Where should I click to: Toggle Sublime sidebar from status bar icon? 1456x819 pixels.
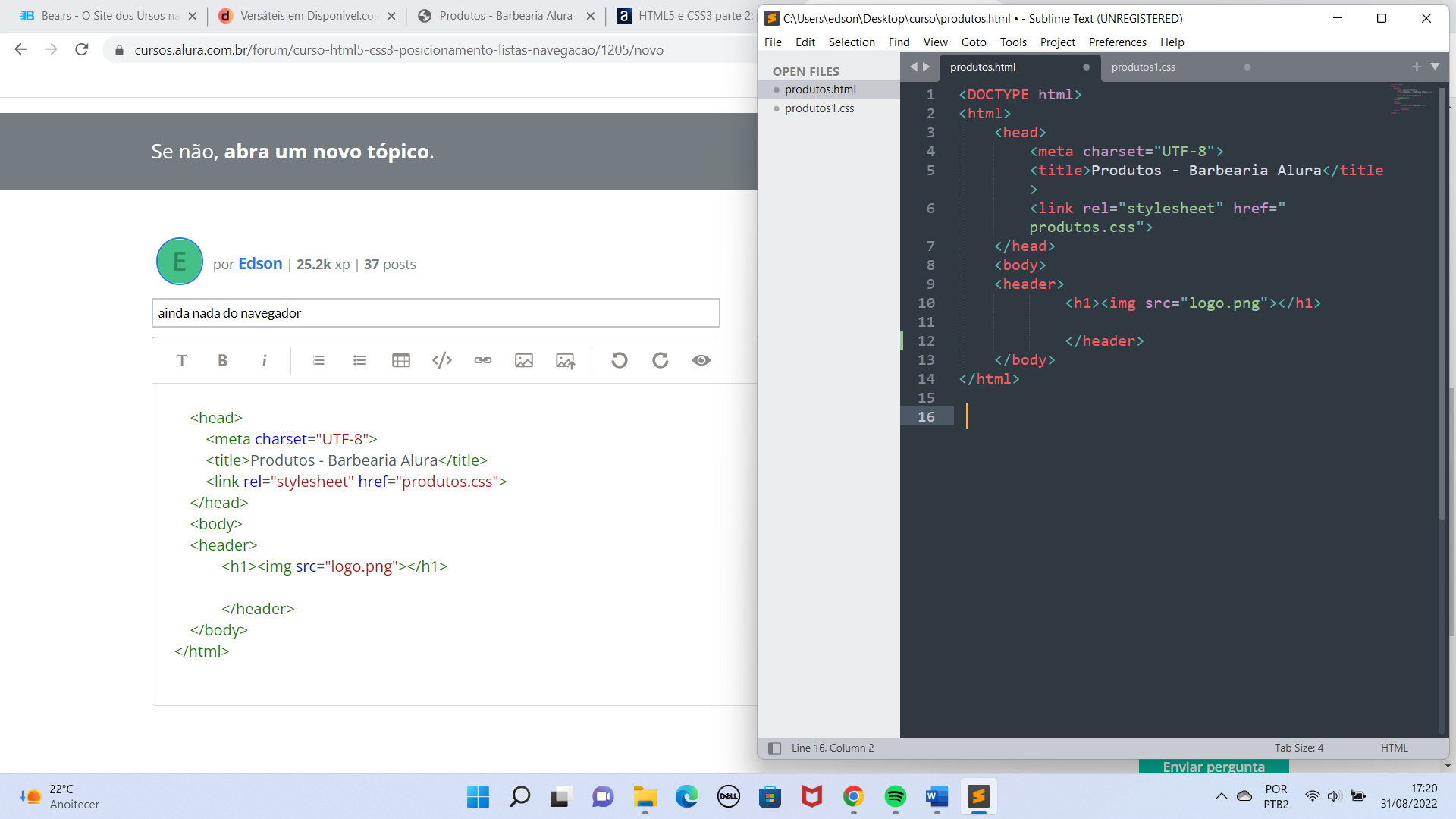(774, 748)
